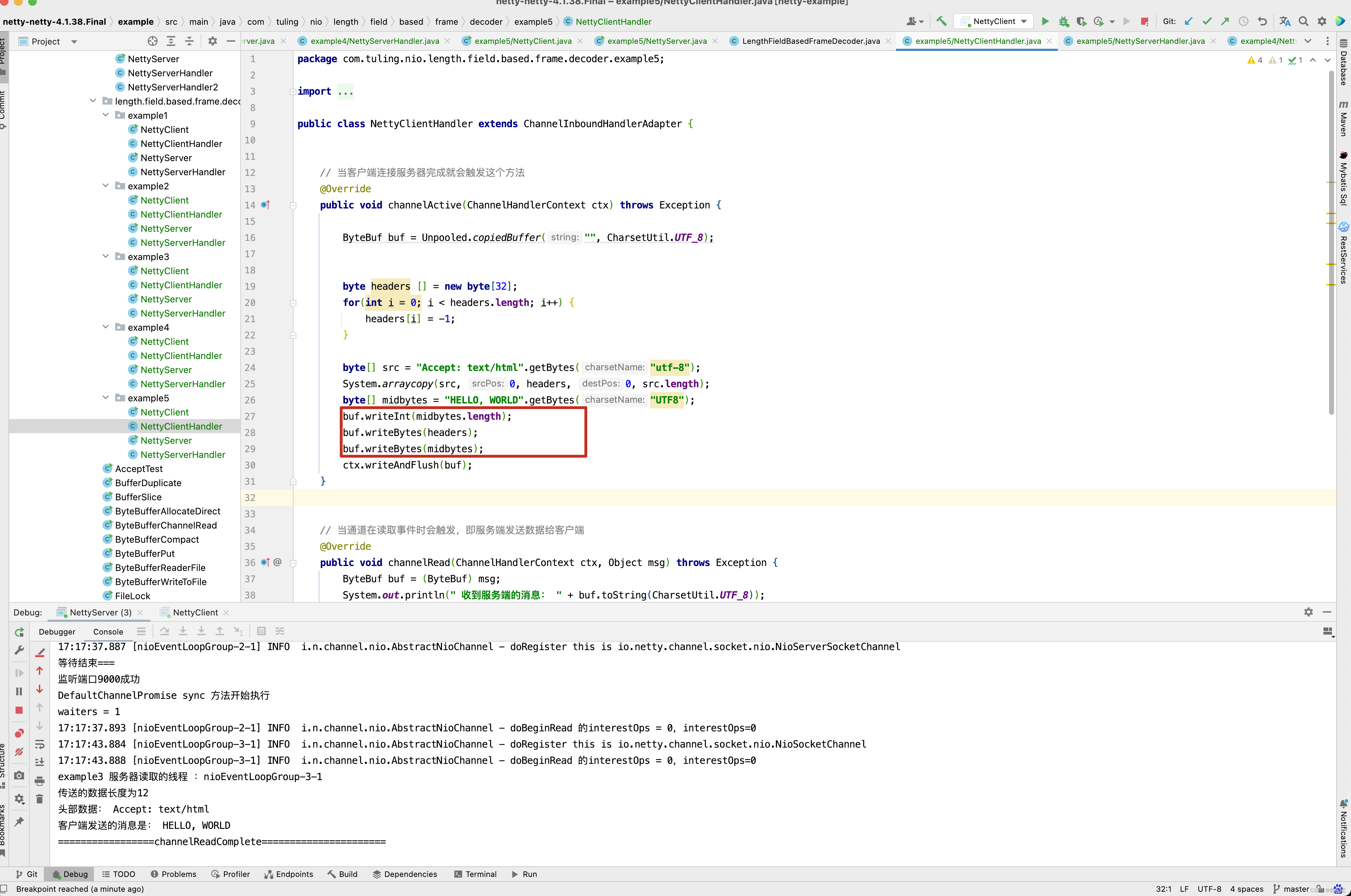The height and width of the screenshot is (896, 1351).
Task: Switch to LengthFieldBasedFrameDecoder.java editor tab
Action: [x=810, y=41]
